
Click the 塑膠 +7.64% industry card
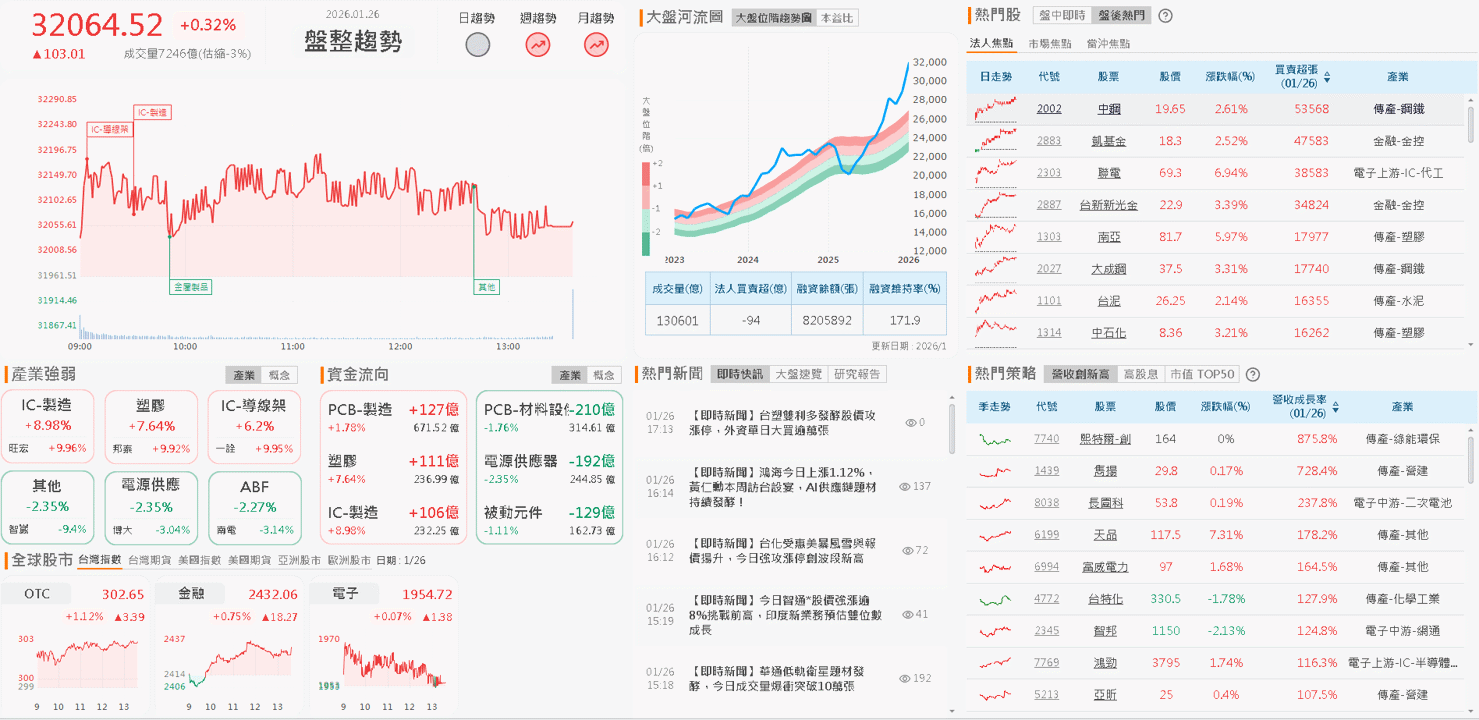151,427
